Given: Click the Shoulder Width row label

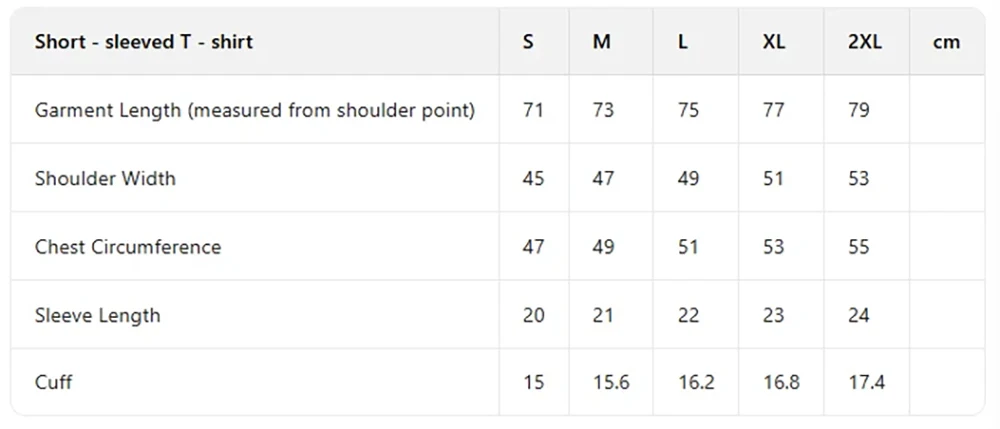Looking at the screenshot, I should [105, 179].
